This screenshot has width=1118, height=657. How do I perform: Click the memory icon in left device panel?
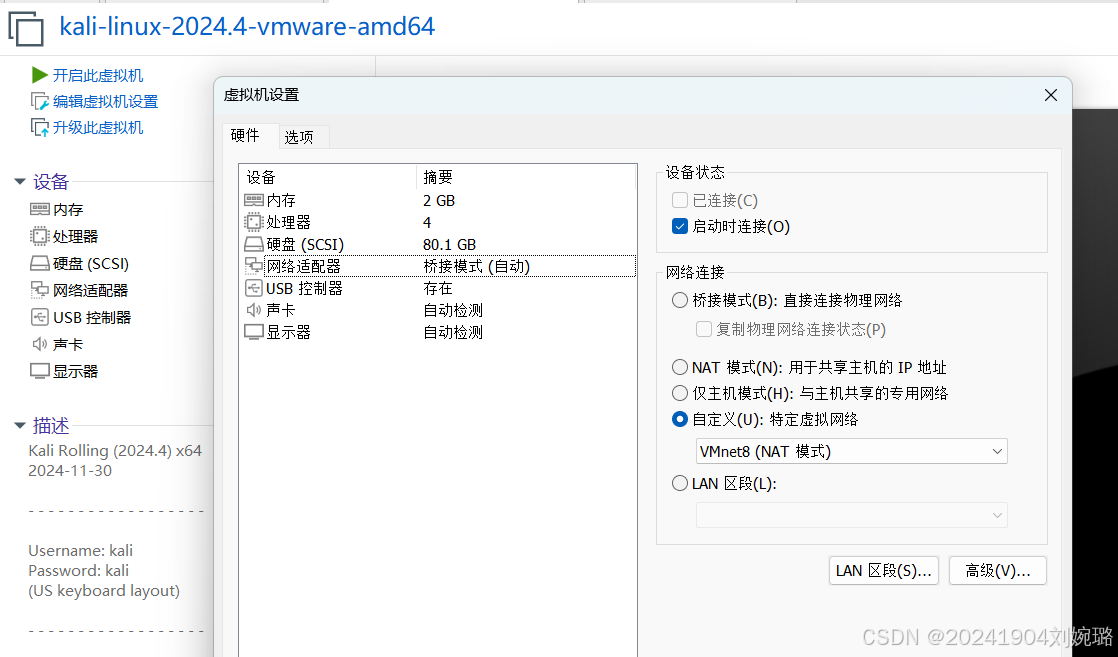pyautogui.click(x=40, y=209)
